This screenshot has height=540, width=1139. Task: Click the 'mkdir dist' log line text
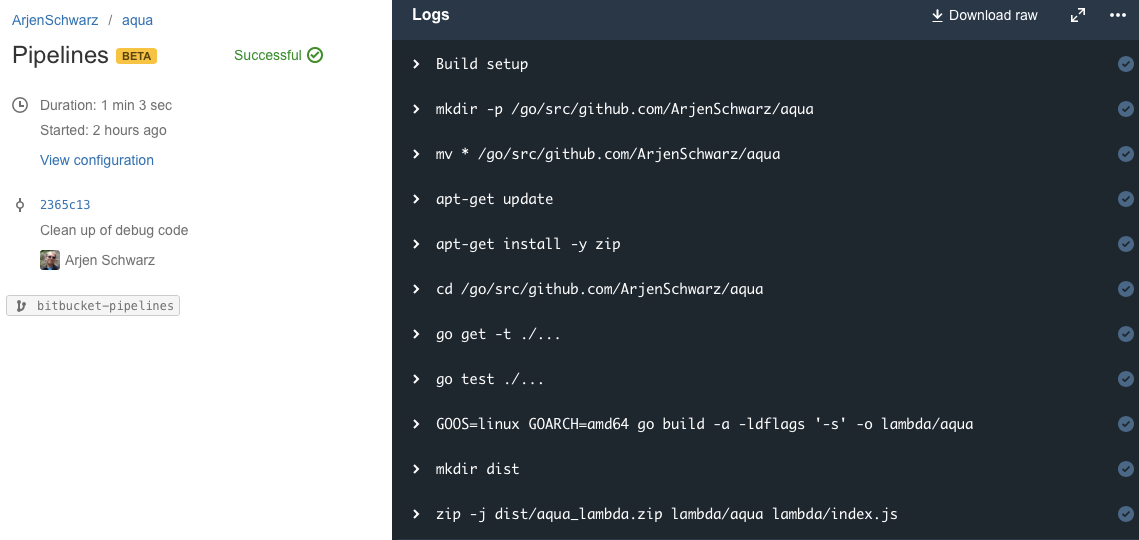point(478,470)
